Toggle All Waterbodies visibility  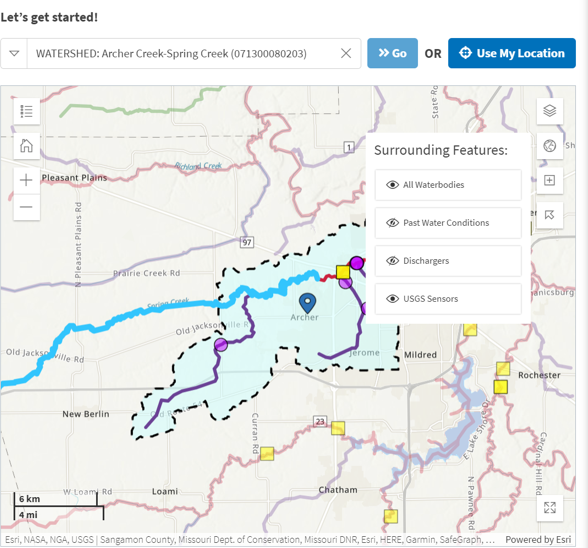pyautogui.click(x=448, y=185)
